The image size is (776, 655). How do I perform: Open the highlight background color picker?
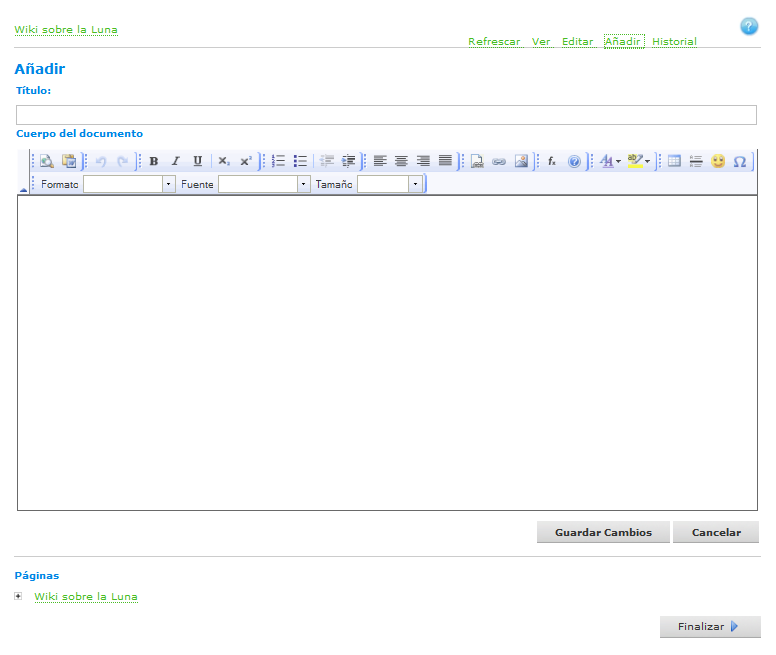click(638, 161)
